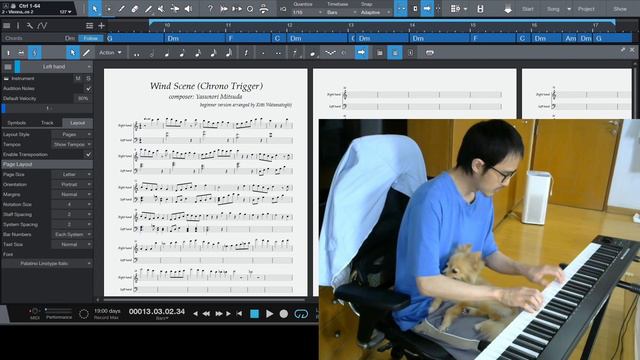Viewport: 640px width, 360px height.
Task: Open the Project page
Action: click(586, 9)
